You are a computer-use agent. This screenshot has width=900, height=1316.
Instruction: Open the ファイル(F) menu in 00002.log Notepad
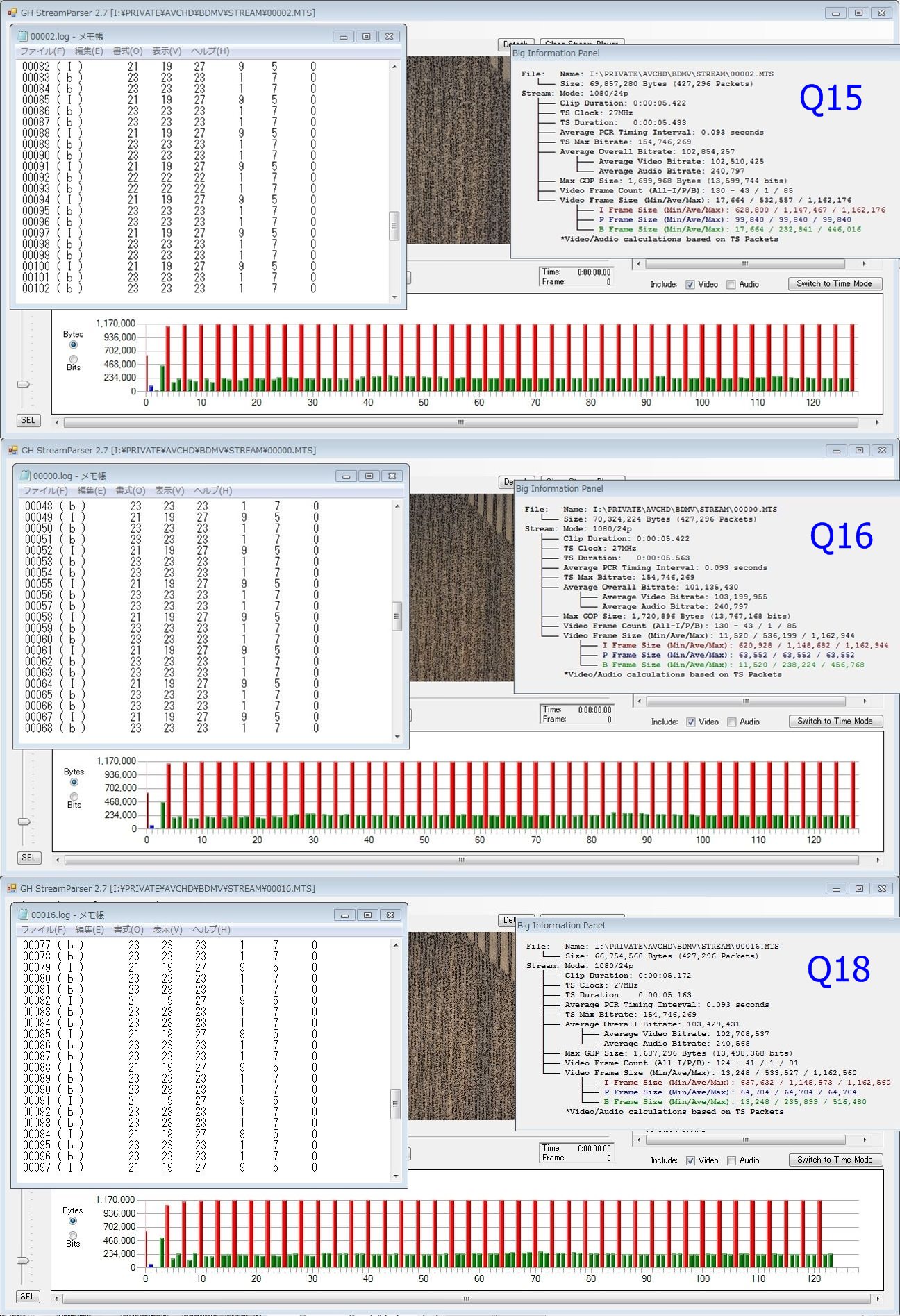pos(42,51)
